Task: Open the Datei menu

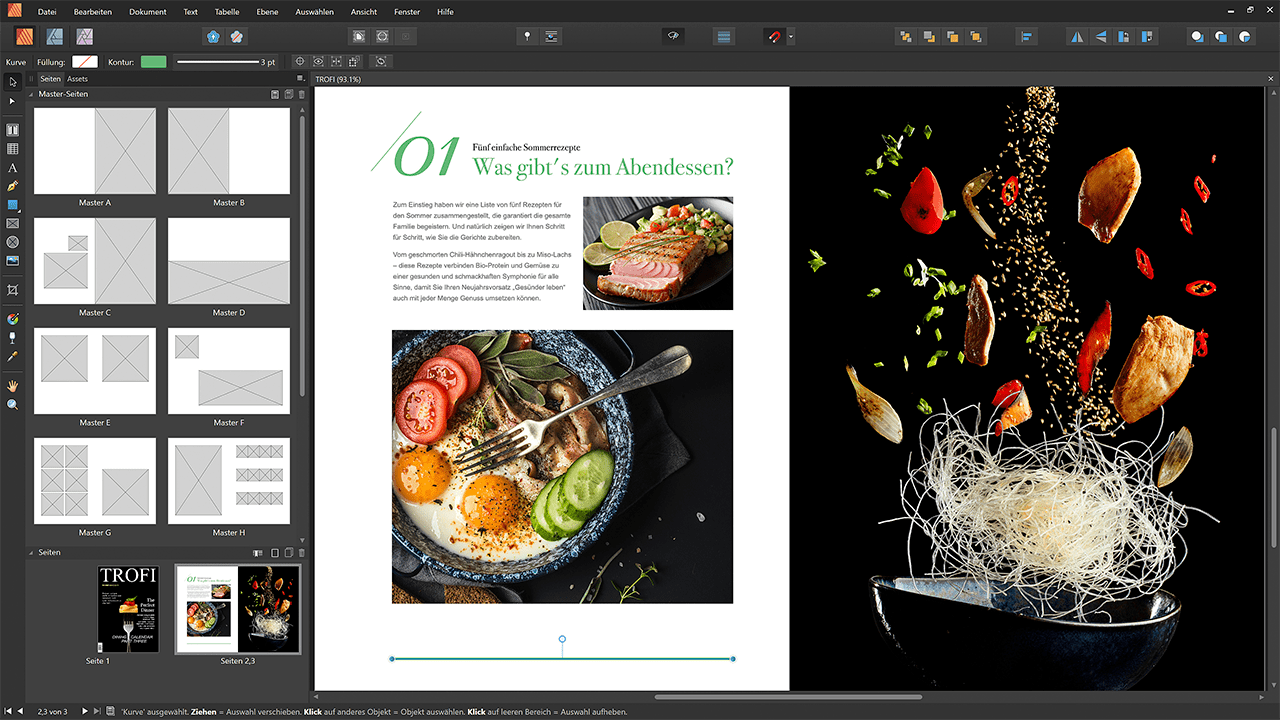Action: [47, 12]
